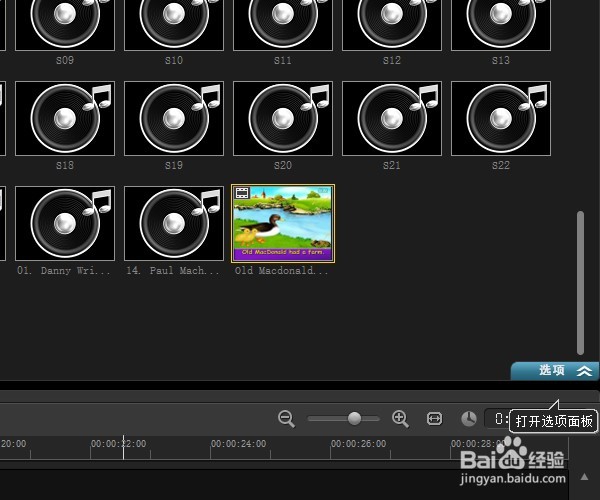Select the 01. Danny Wri... audio thumbnail

[65, 223]
